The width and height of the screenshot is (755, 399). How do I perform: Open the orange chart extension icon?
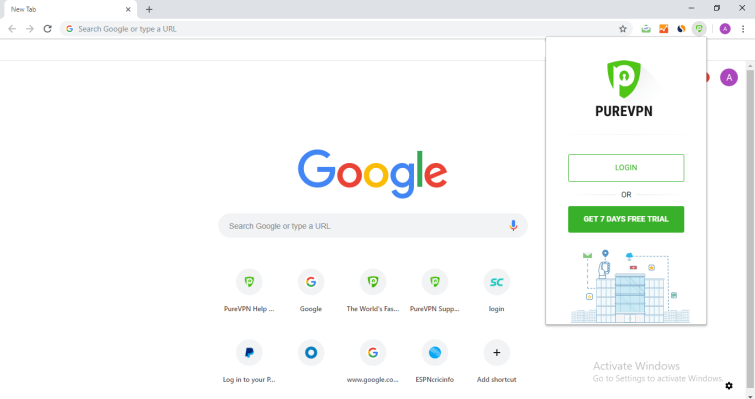(664, 29)
